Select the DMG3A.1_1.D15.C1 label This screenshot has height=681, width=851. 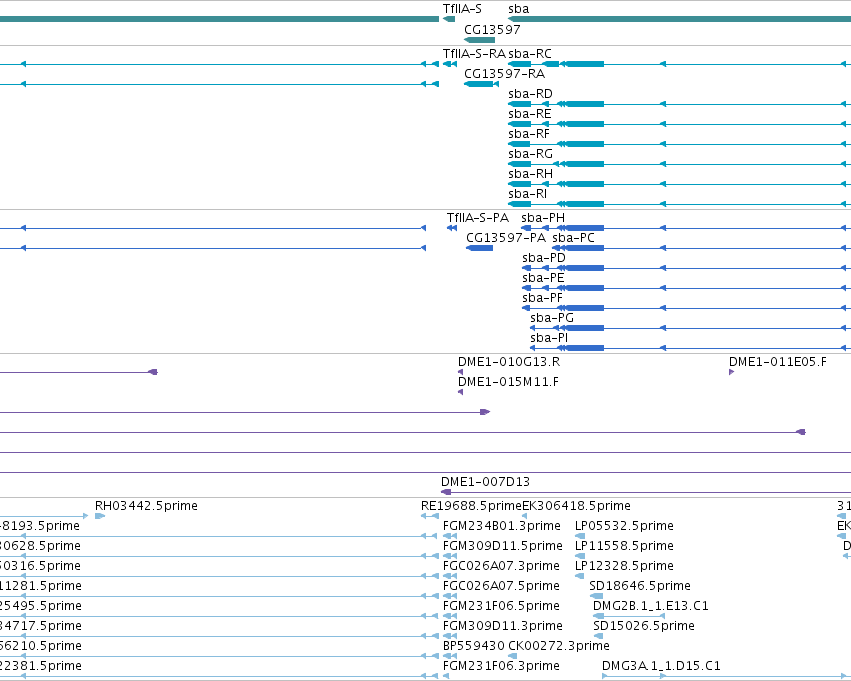[x=661, y=667]
